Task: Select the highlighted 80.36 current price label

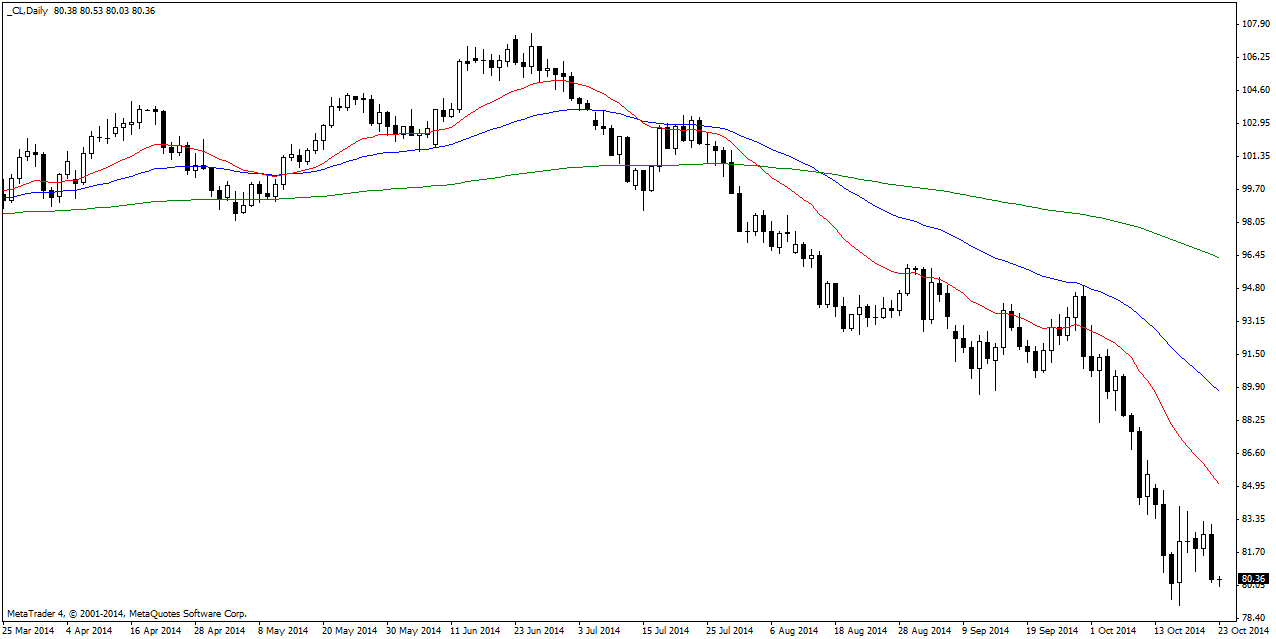Action: (1253, 579)
